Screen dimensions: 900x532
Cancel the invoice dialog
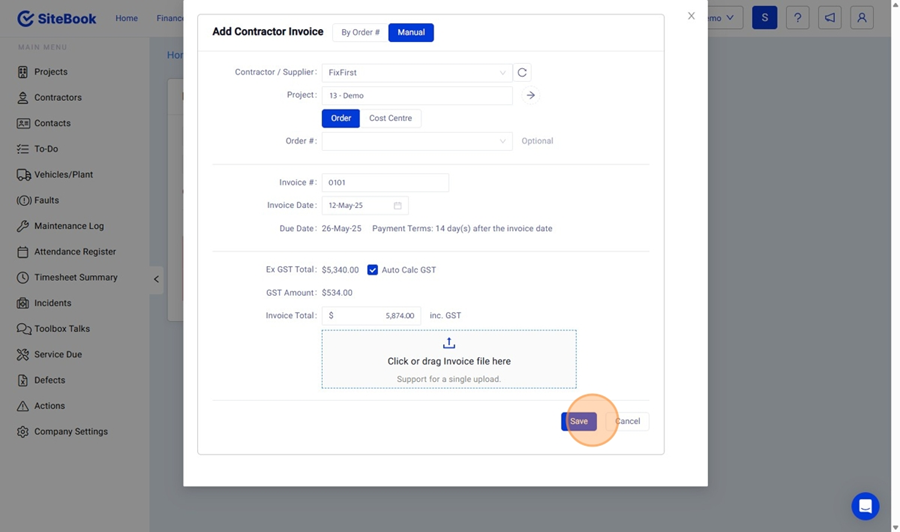[628, 421]
